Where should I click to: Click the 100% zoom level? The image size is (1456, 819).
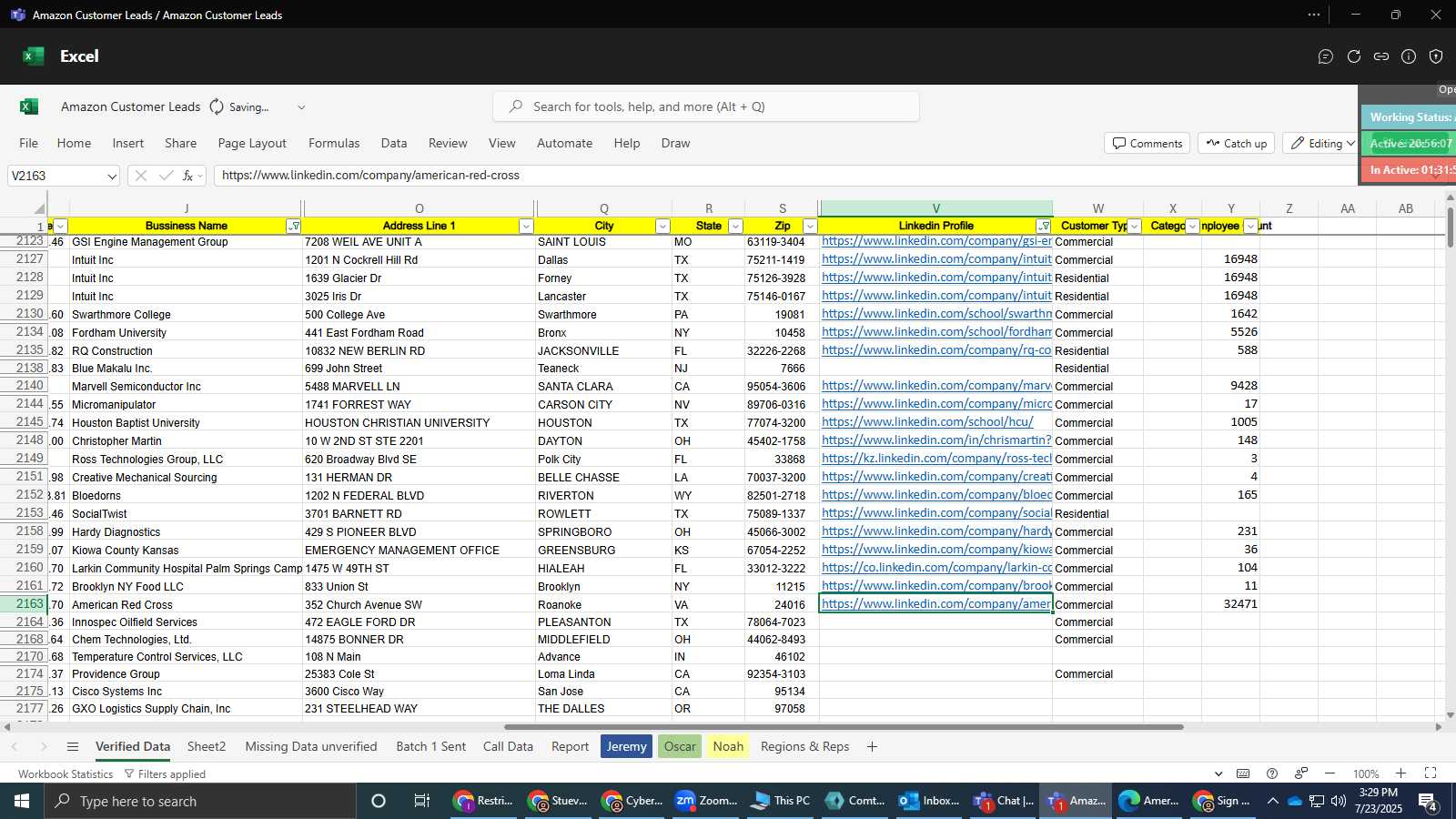pos(1365,774)
